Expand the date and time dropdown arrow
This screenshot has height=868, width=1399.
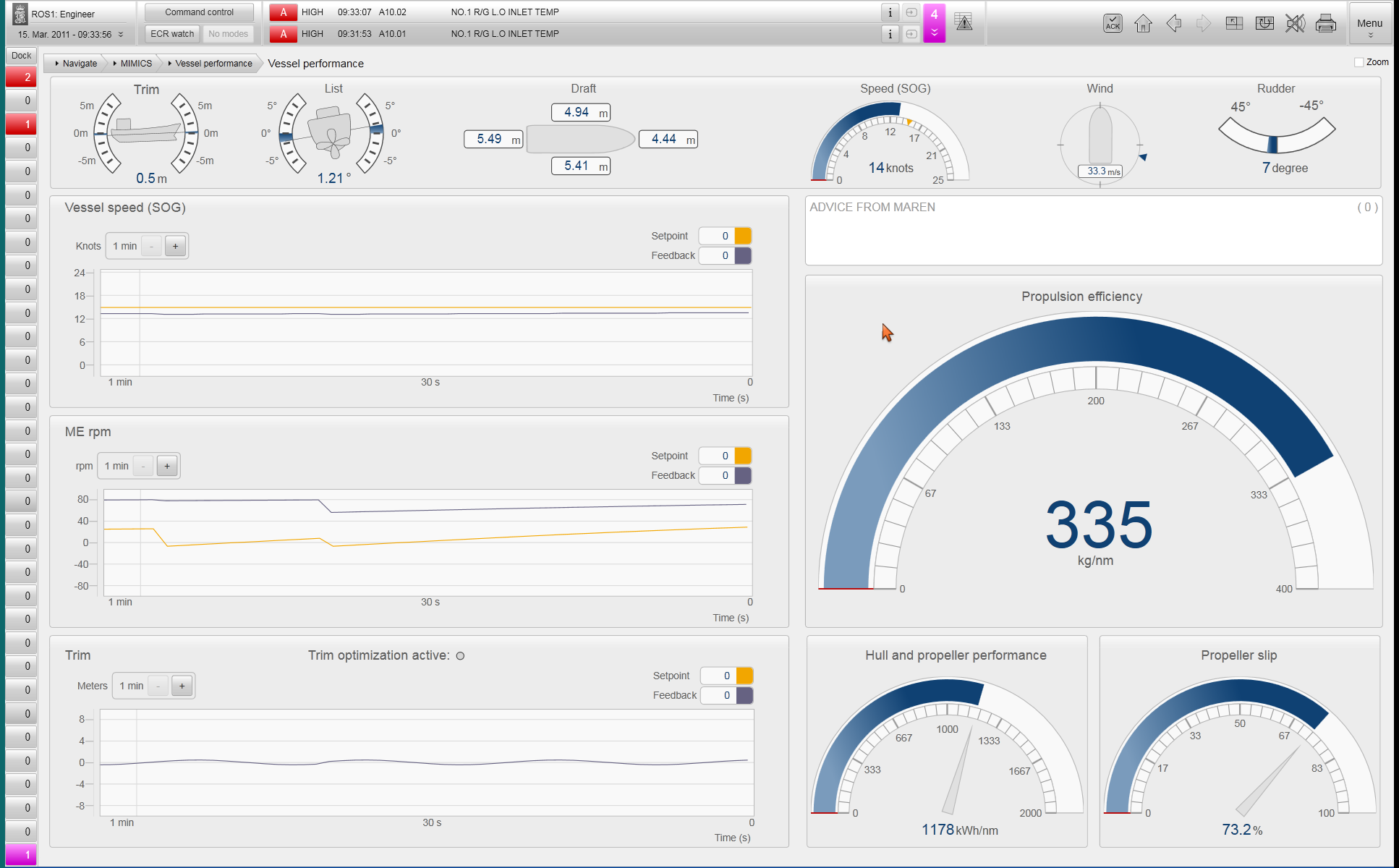pos(121,35)
